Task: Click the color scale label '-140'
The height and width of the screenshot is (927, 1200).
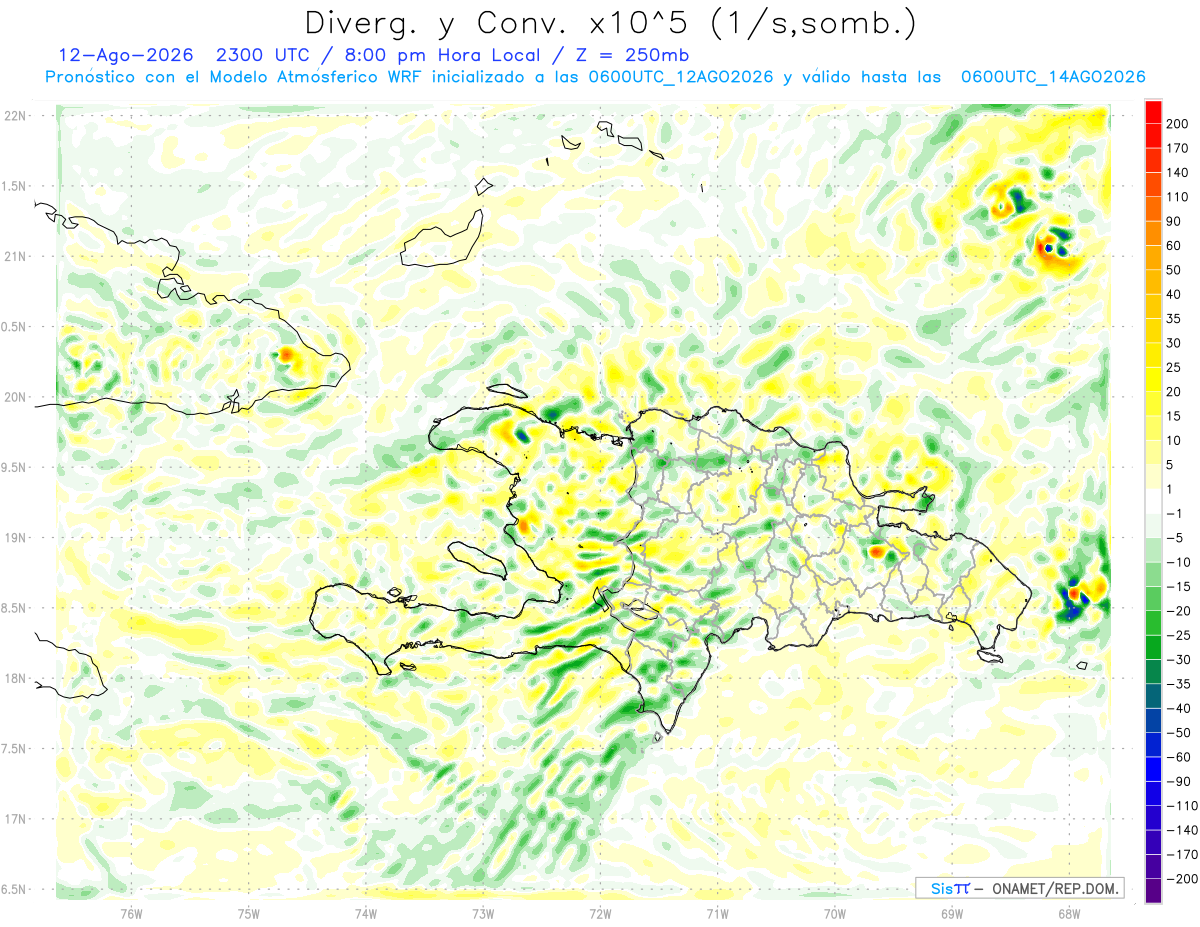Action: [1184, 830]
